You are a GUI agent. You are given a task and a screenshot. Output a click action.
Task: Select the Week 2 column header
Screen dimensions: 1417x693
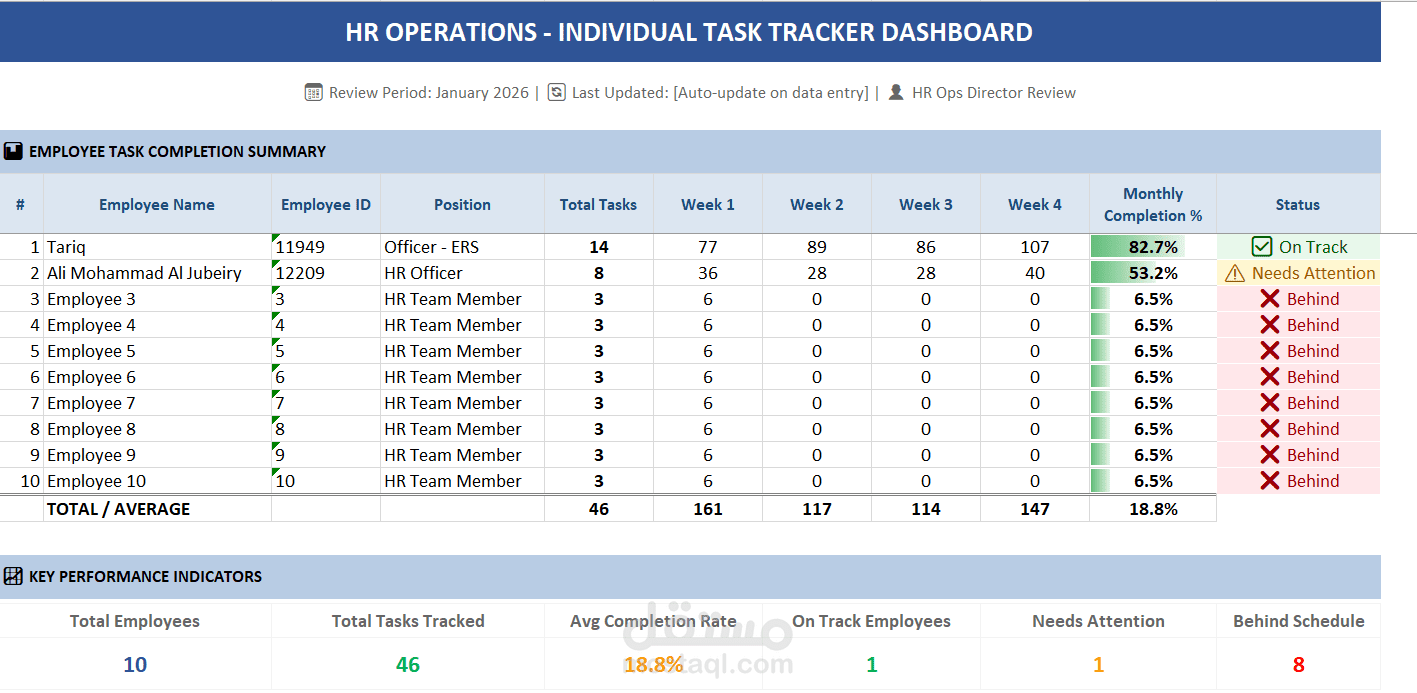click(x=817, y=204)
